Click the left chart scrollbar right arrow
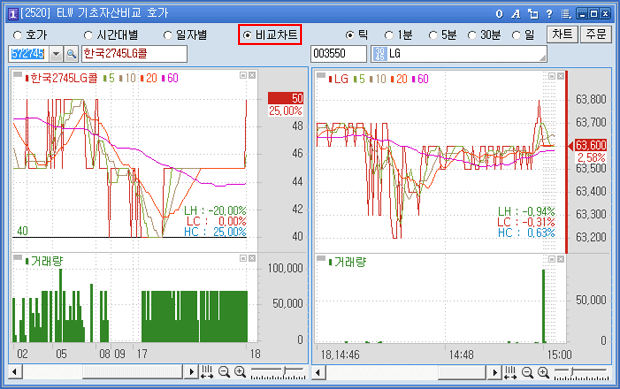 coord(191,372)
